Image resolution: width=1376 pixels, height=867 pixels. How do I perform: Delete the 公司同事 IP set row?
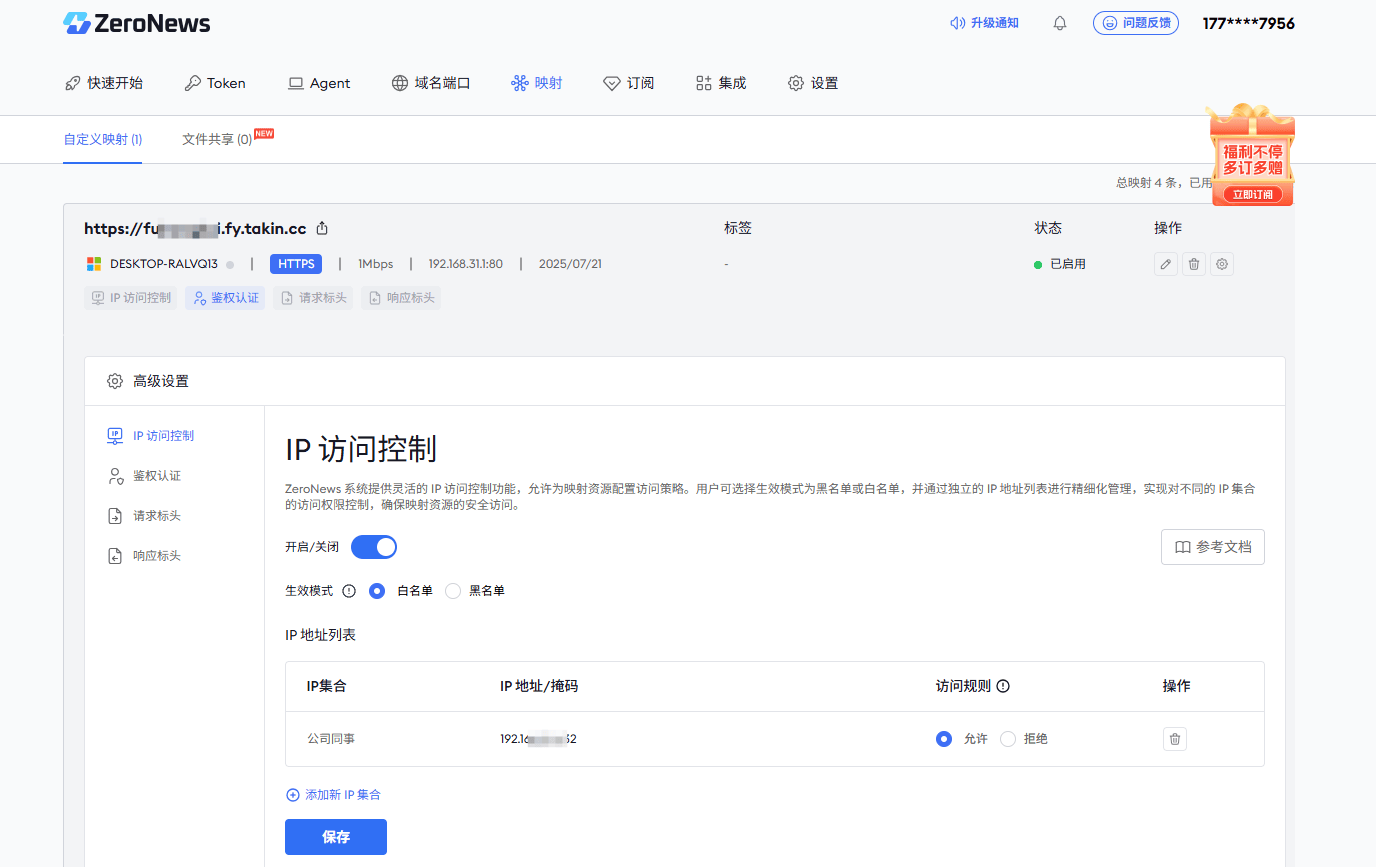tap(1175, 739)
